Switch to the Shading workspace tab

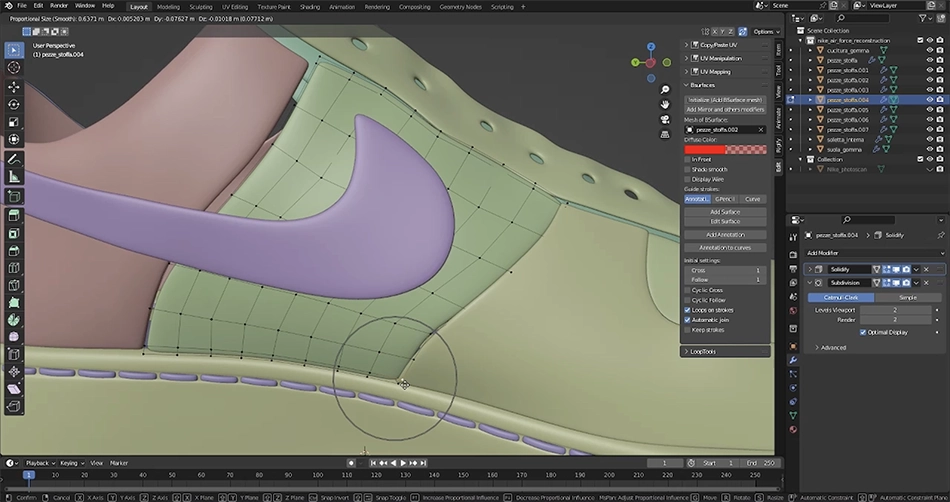310,7
